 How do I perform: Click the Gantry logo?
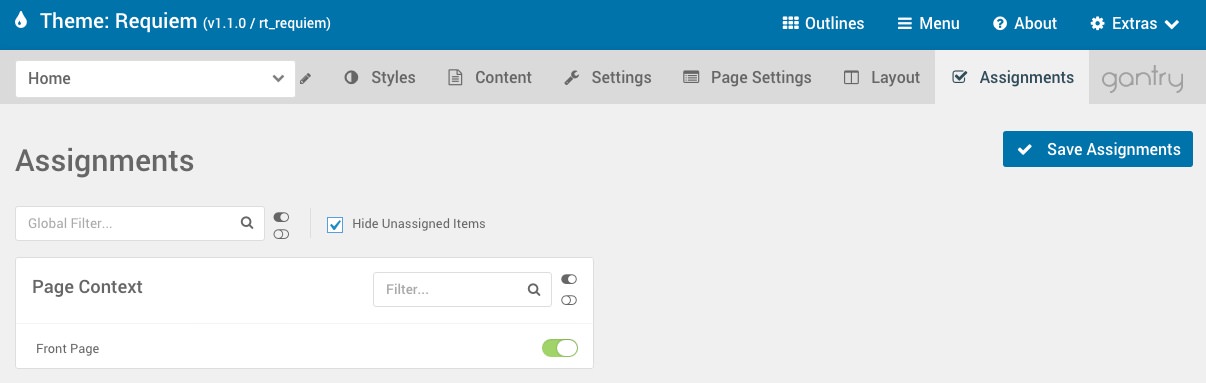click(x=1142, y=80)
